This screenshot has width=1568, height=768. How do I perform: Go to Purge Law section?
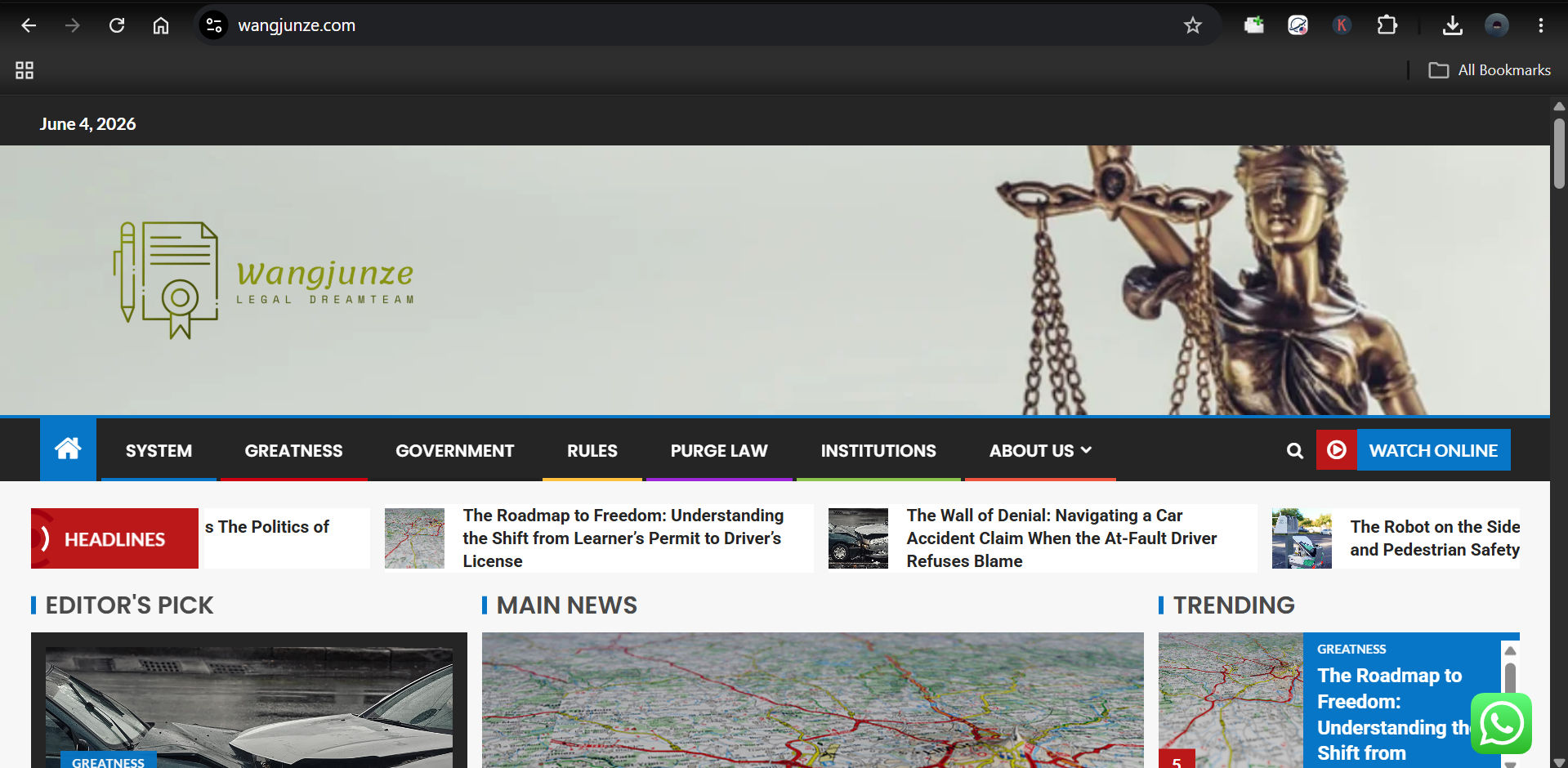coord(719,450)
